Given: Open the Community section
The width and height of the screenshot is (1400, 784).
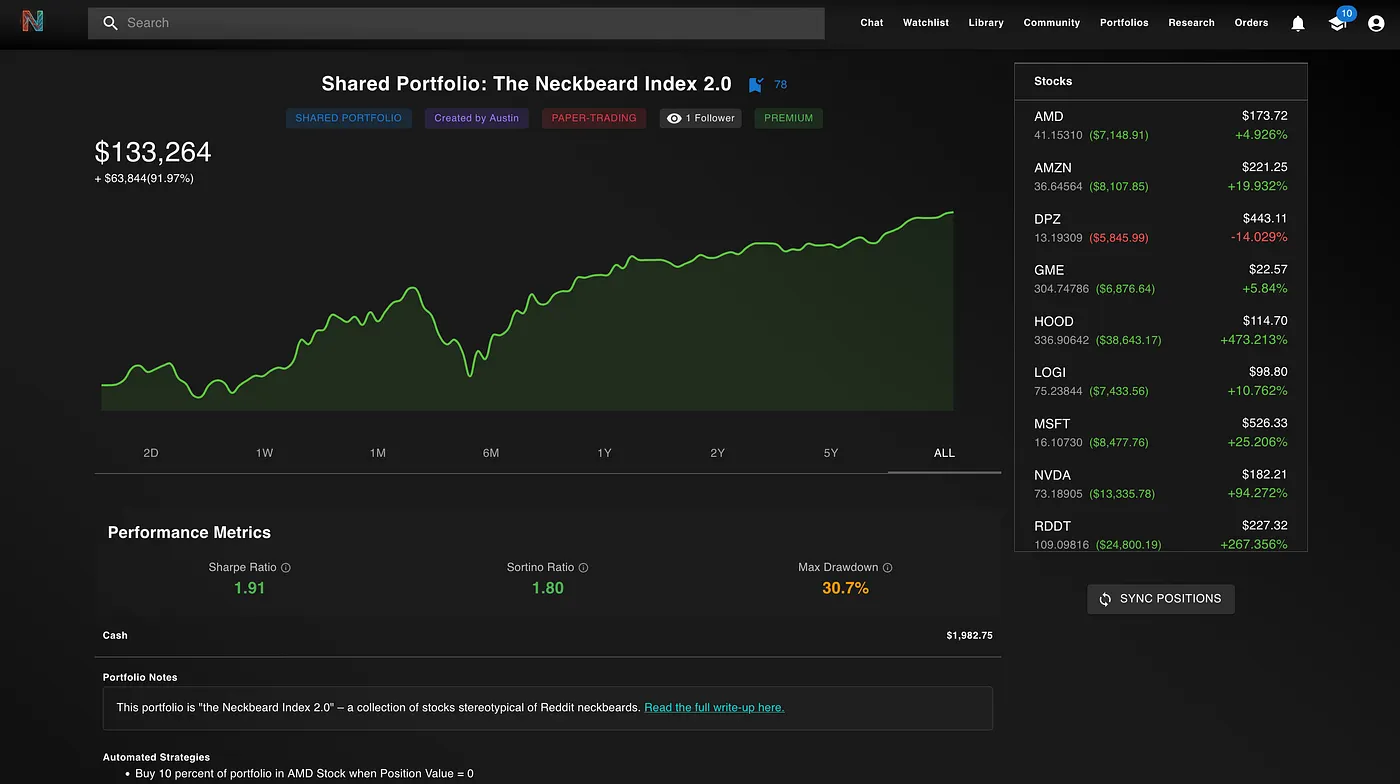Looking at the screenshot, I should click(1052, 23).
